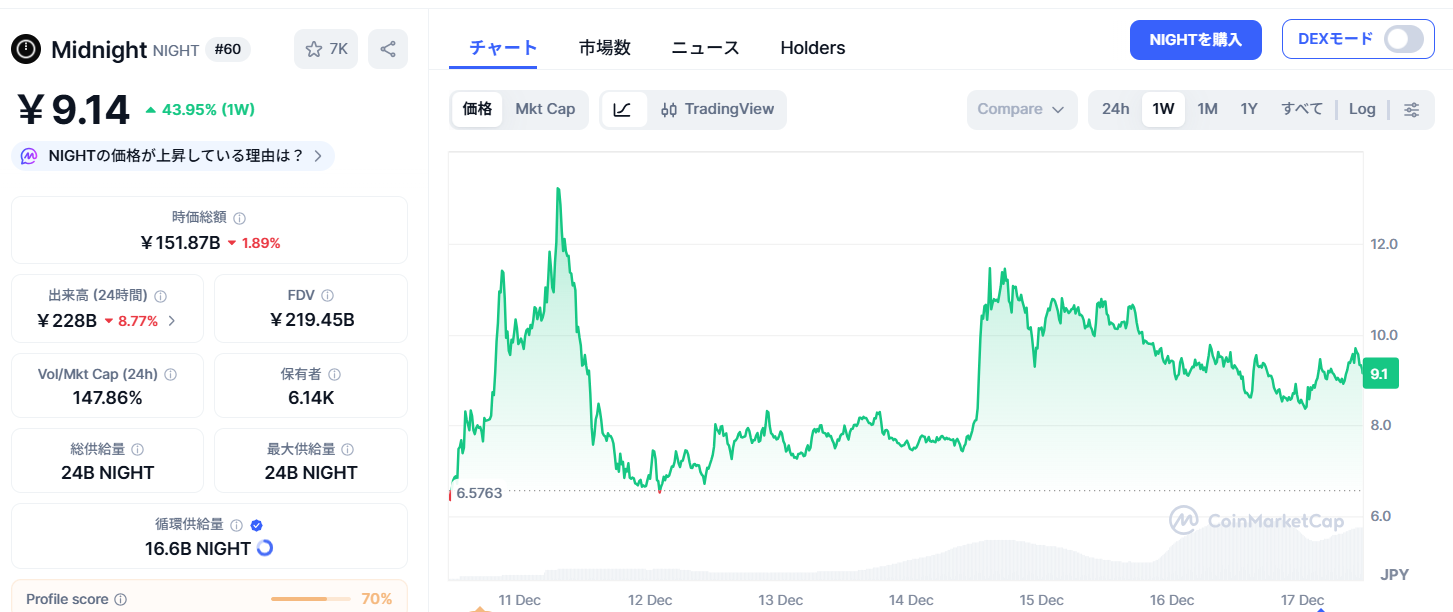Add Midnight to watchlist via star button

coord(326,49)
